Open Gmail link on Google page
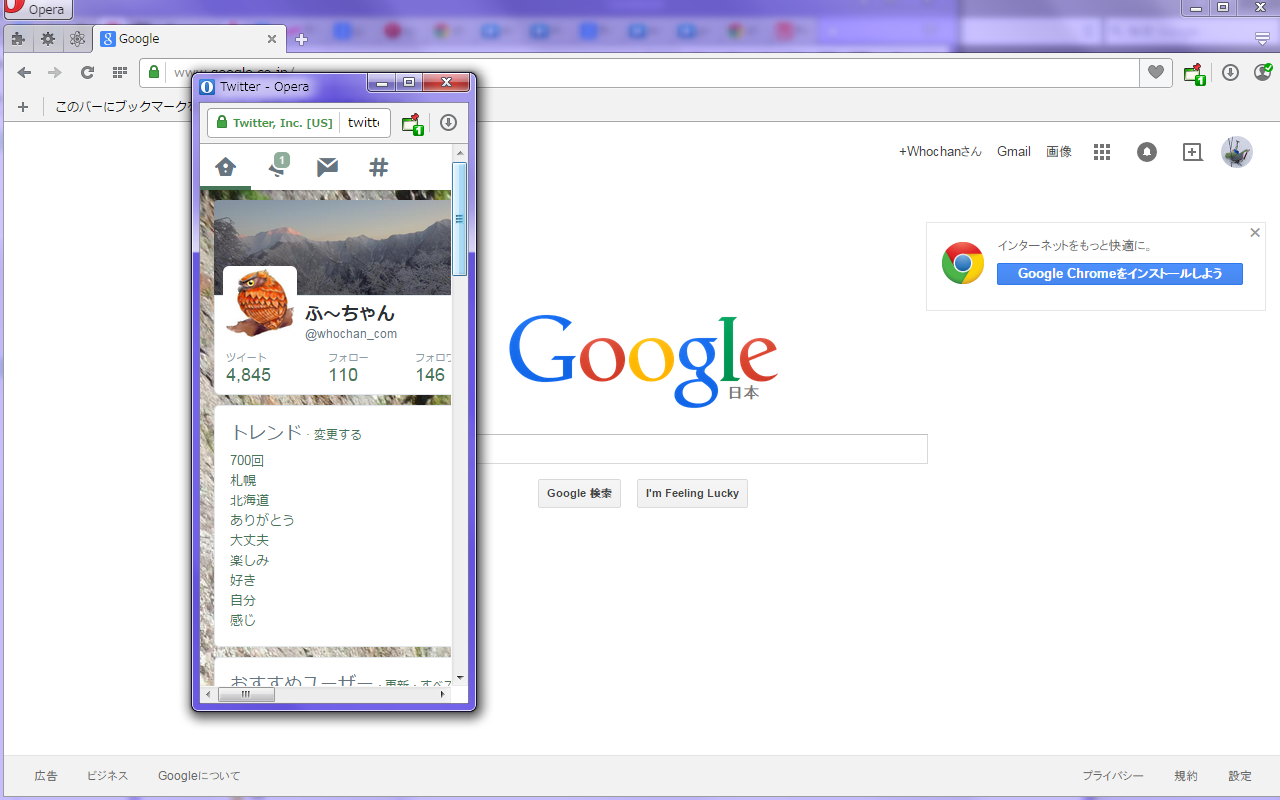Viewport: 1280px width, 800px height. pyautogui.click(x=1014, y=151)
